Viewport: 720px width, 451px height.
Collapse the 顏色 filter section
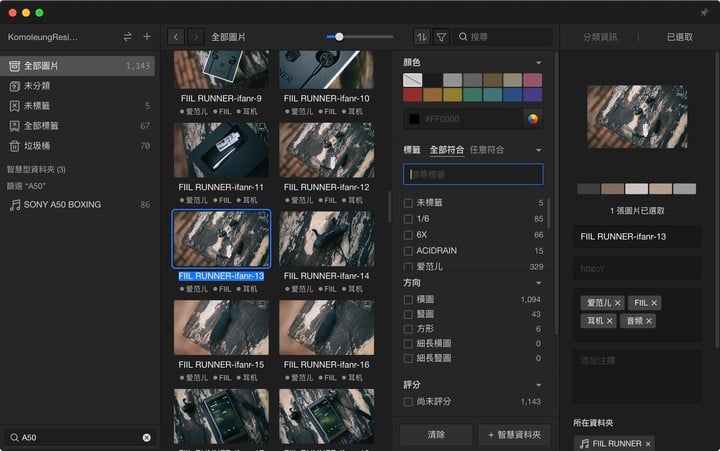[538, 62]
